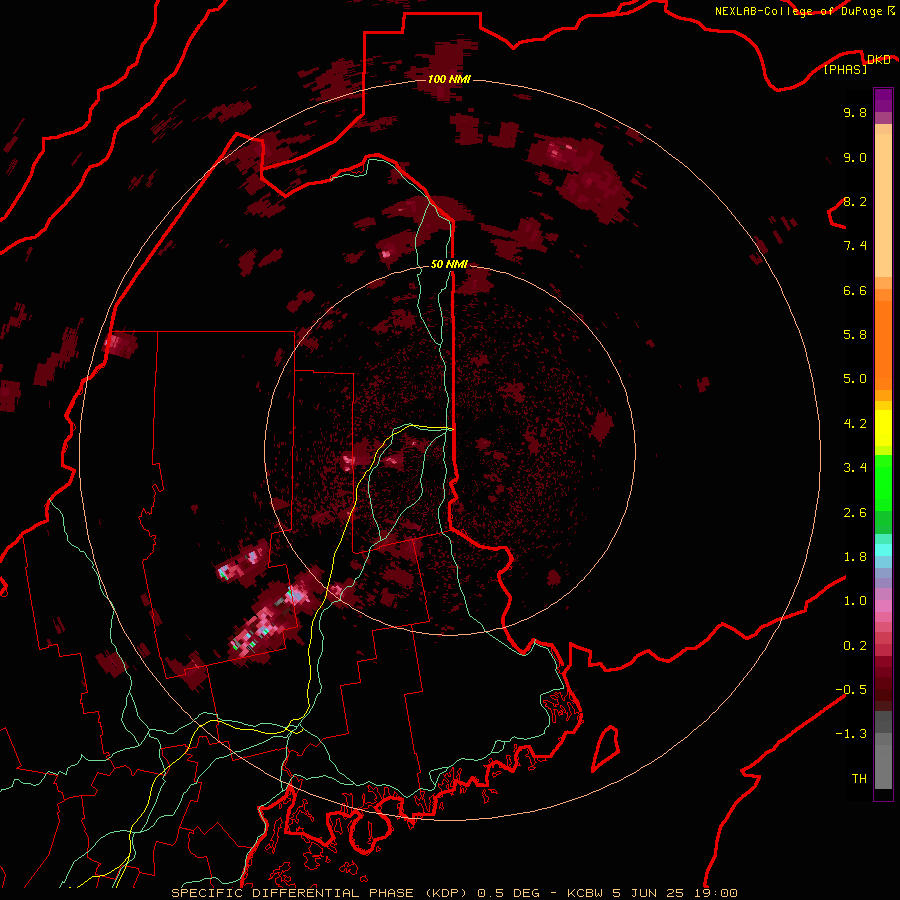
Task: Pick the yellow band of the color bar
Action: point(883,428)
